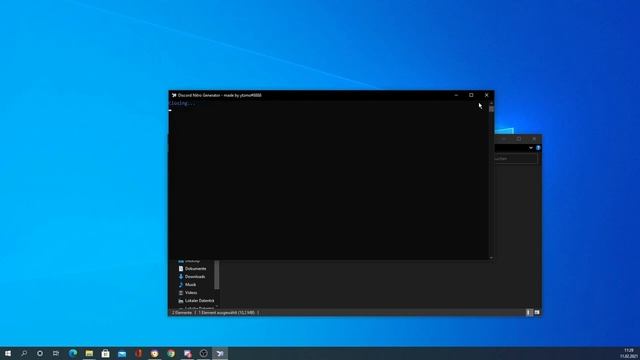640x360 pixels.
Task: Click the taskbar clock and date
Action: (629, 353)
